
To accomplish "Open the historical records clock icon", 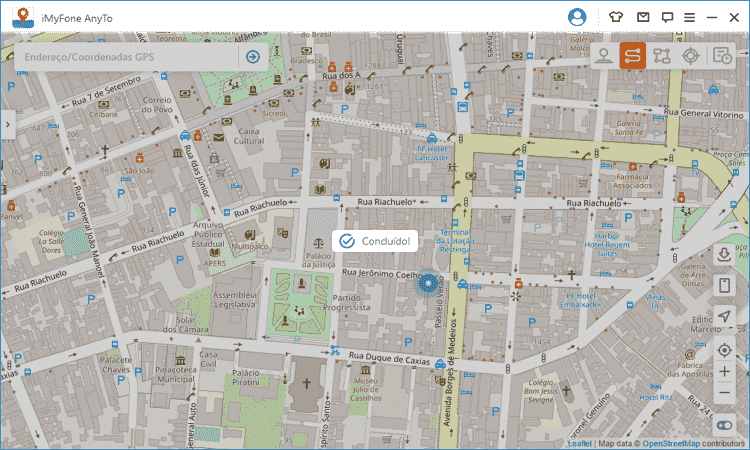I will tap(722, 56).
